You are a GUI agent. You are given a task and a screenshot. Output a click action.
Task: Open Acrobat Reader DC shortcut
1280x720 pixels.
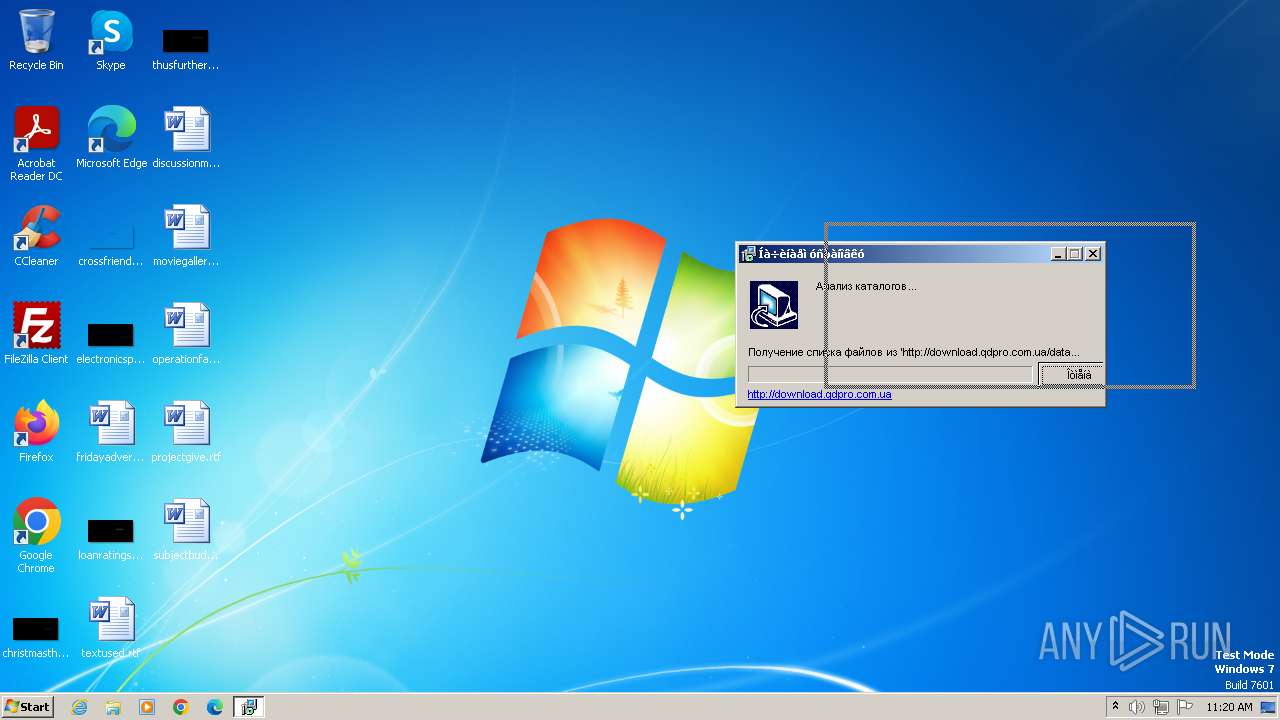click(36, 143)
